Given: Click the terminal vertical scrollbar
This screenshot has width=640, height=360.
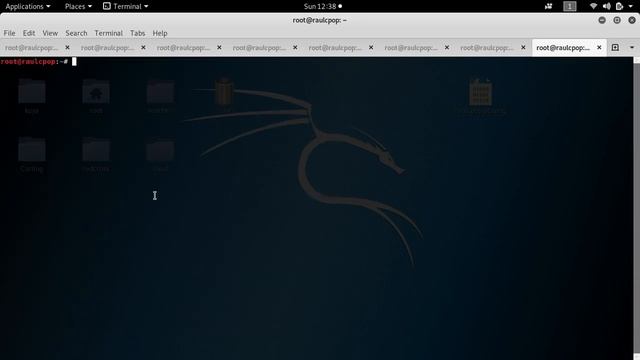Looking at the screenshot, I should pos(636,208).
